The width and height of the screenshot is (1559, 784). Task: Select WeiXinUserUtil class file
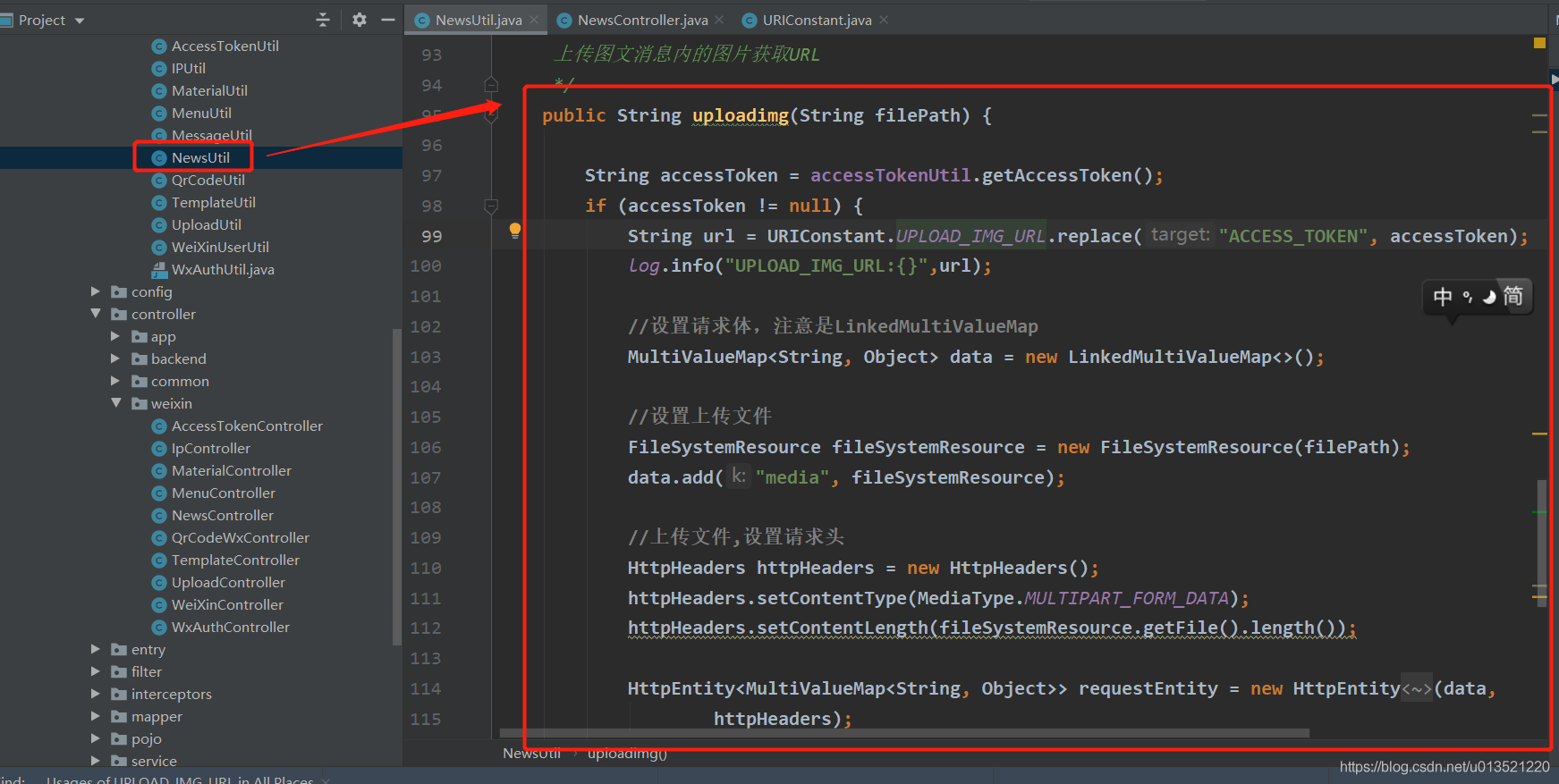pyautogui.click(x=220, y=247)
